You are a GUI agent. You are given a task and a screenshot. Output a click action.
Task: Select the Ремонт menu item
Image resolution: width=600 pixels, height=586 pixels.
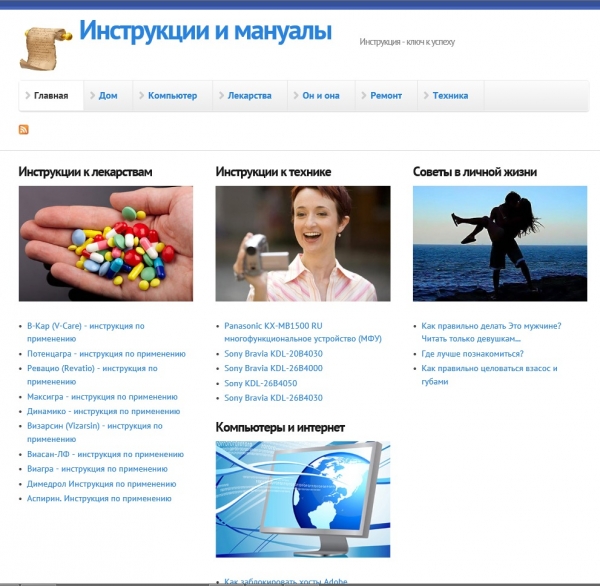386,96
